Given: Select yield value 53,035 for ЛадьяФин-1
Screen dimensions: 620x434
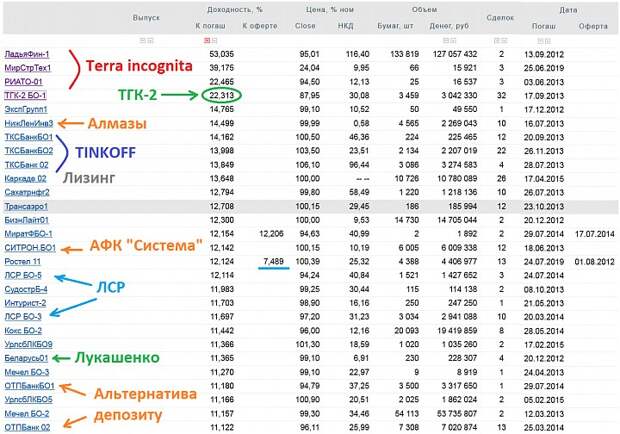Looking at the screenshot, I should [222, 54].
